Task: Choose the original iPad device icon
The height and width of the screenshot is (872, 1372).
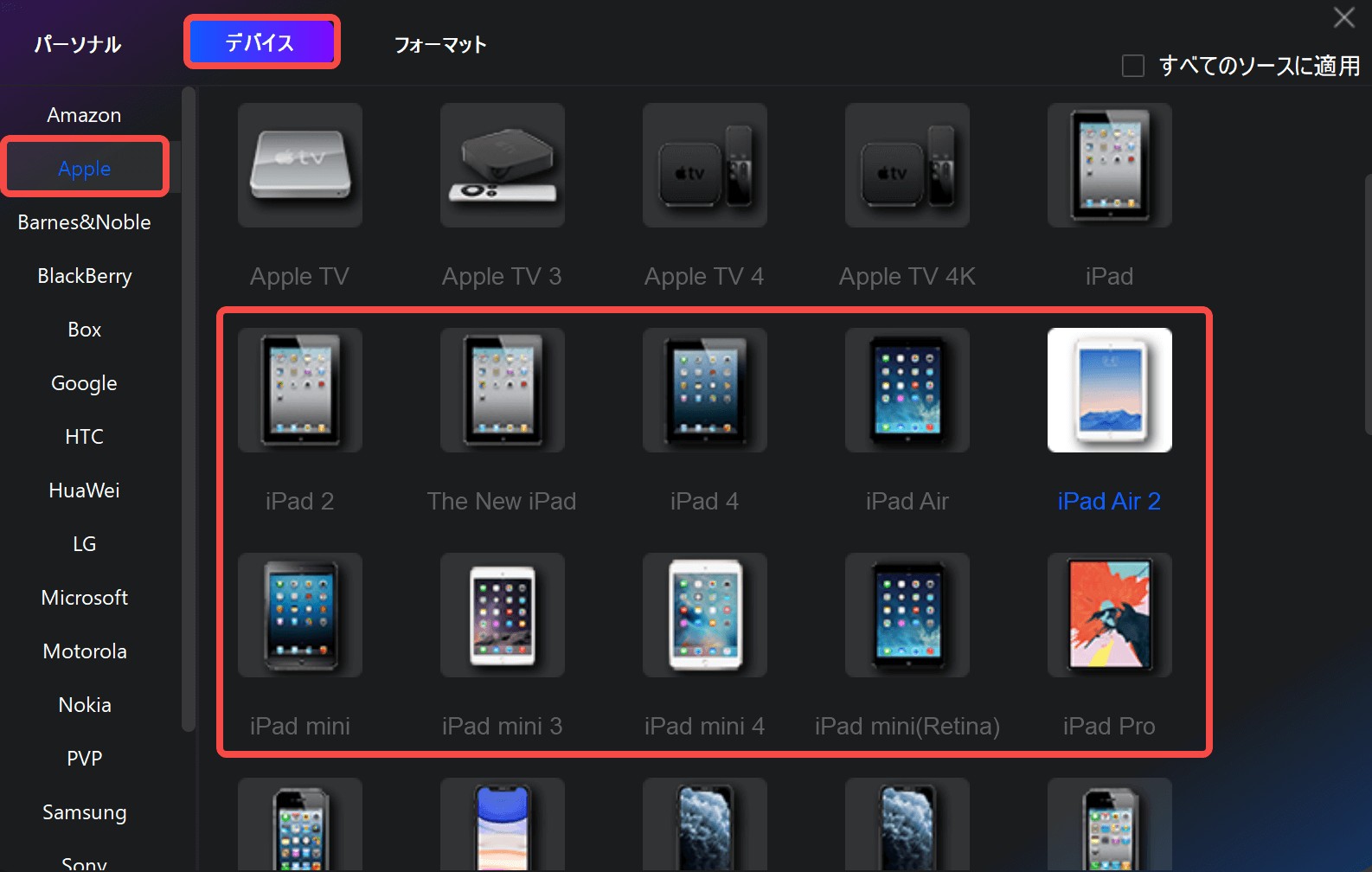Action: coord(1110,165)
